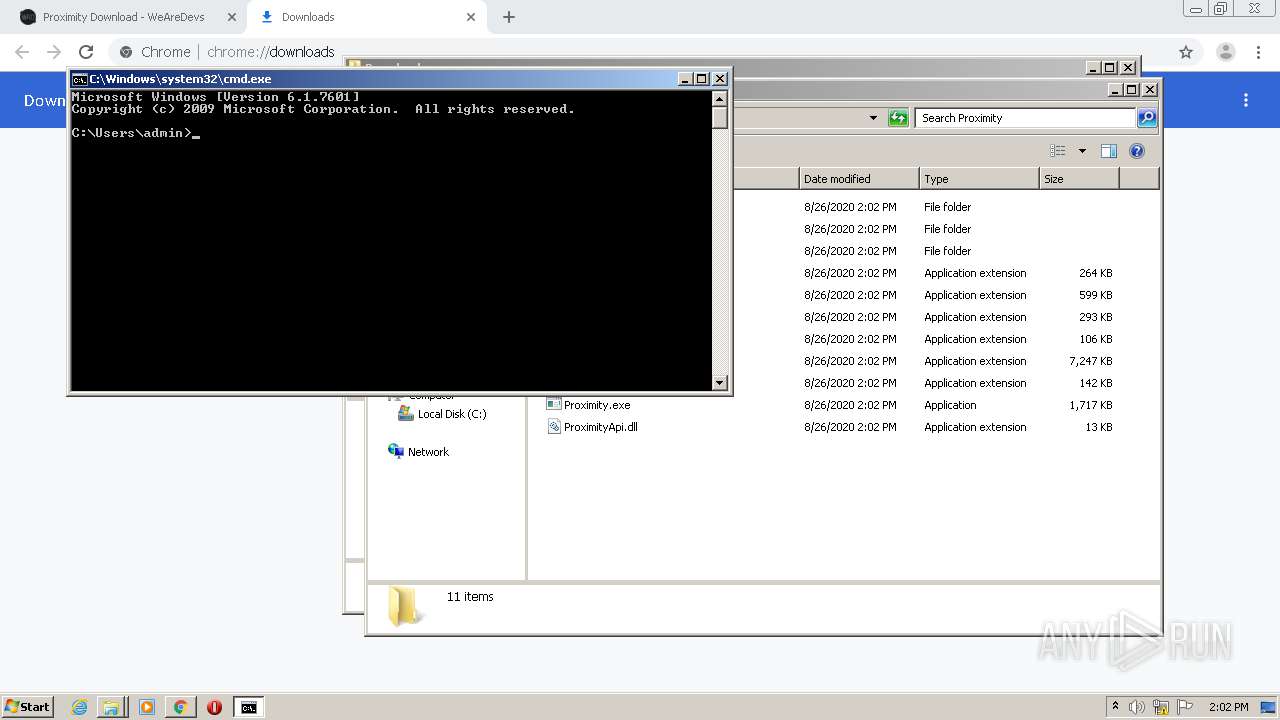Sort files by the Date modified column
Screen dimensions: 1280x720
(x=859, y=179)
